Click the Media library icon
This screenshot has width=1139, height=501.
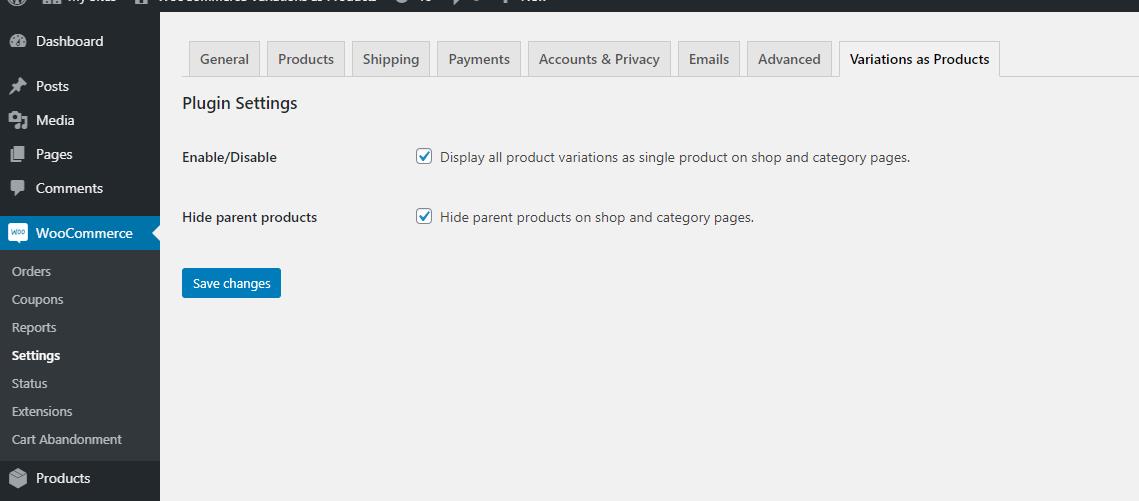[x=18, y=121]
